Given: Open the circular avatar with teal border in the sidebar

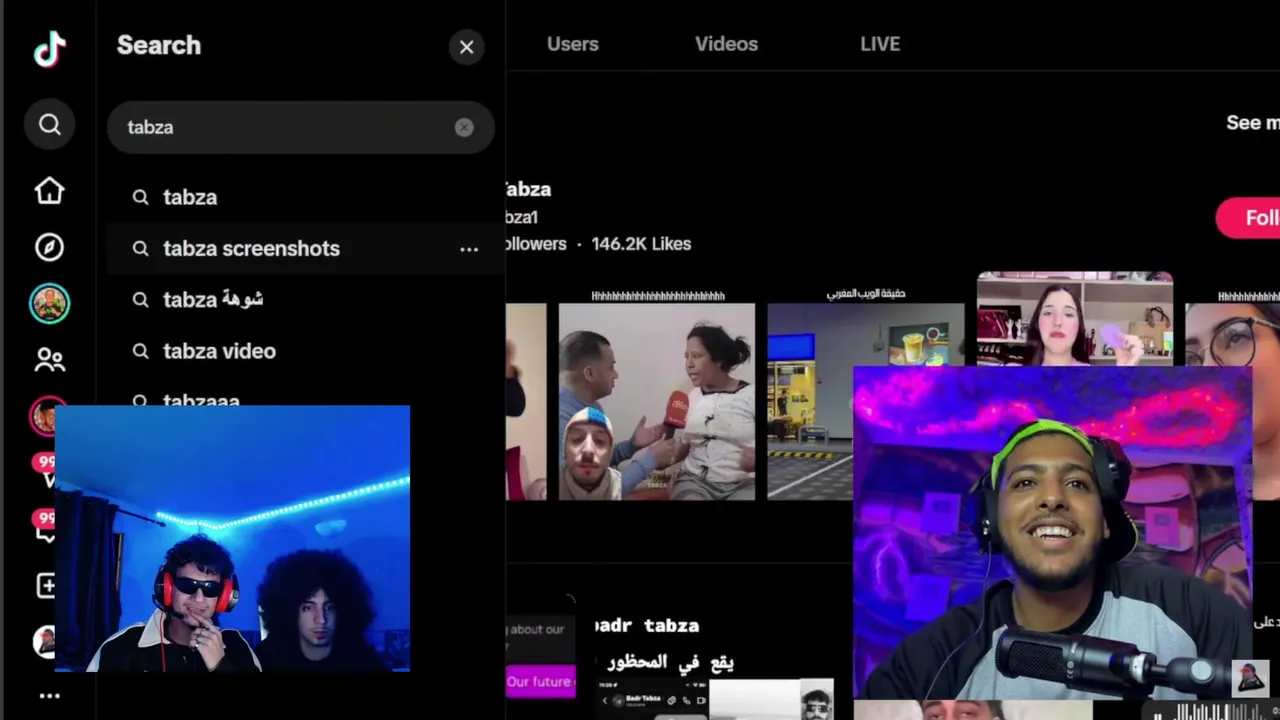Looking at the screenshot, I should (x=49, y=304).
